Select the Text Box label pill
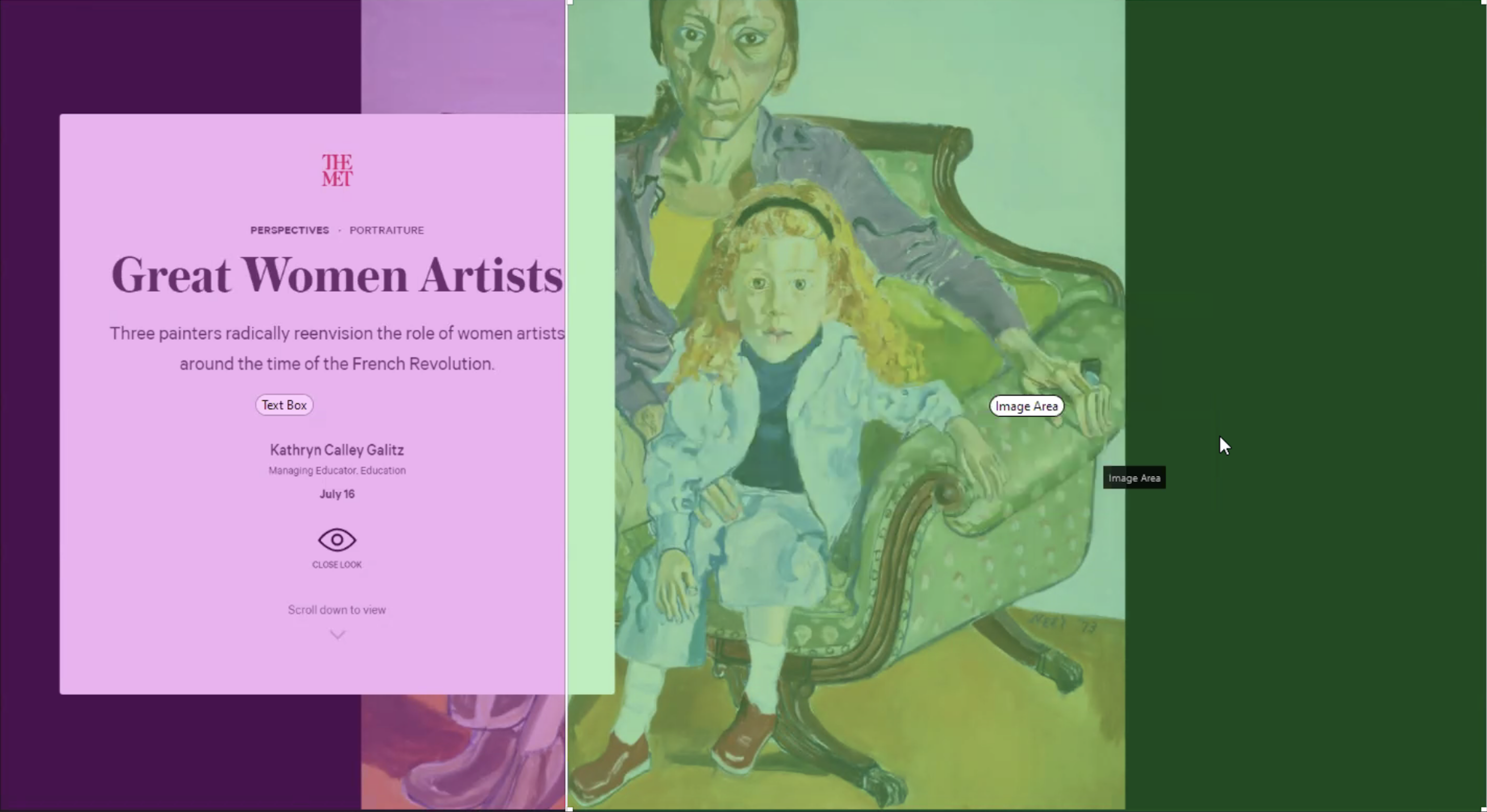Screen dimensions: 1487x812 284,405
